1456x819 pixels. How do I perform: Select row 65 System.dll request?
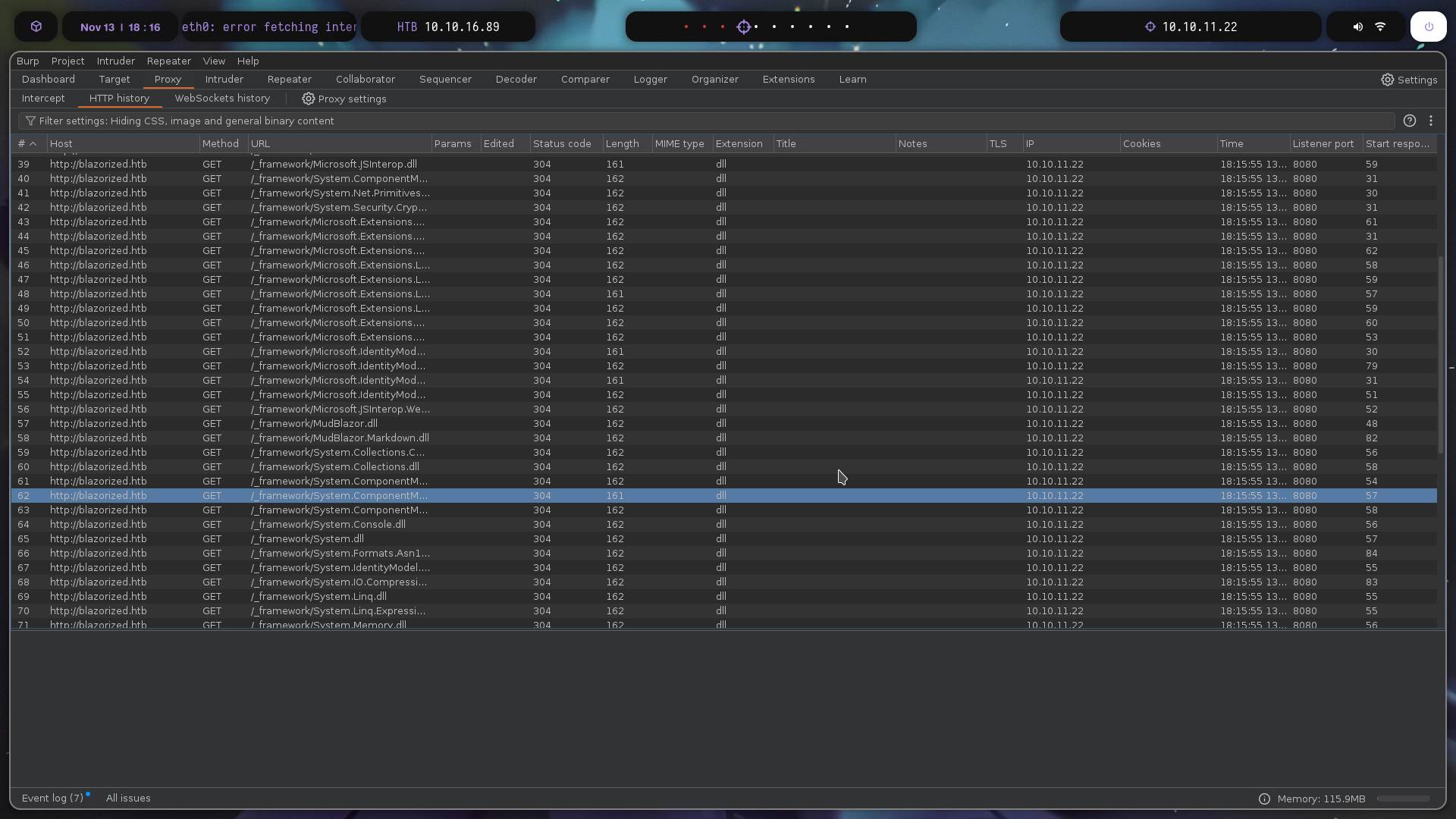pos(723,538)
